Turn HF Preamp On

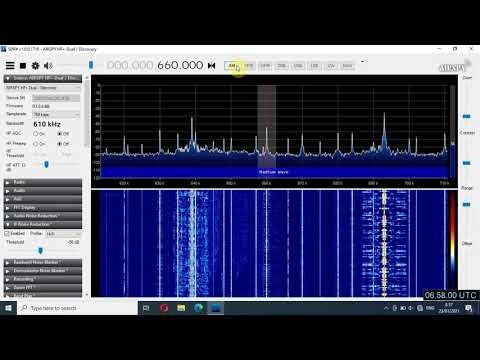point(36,144)
